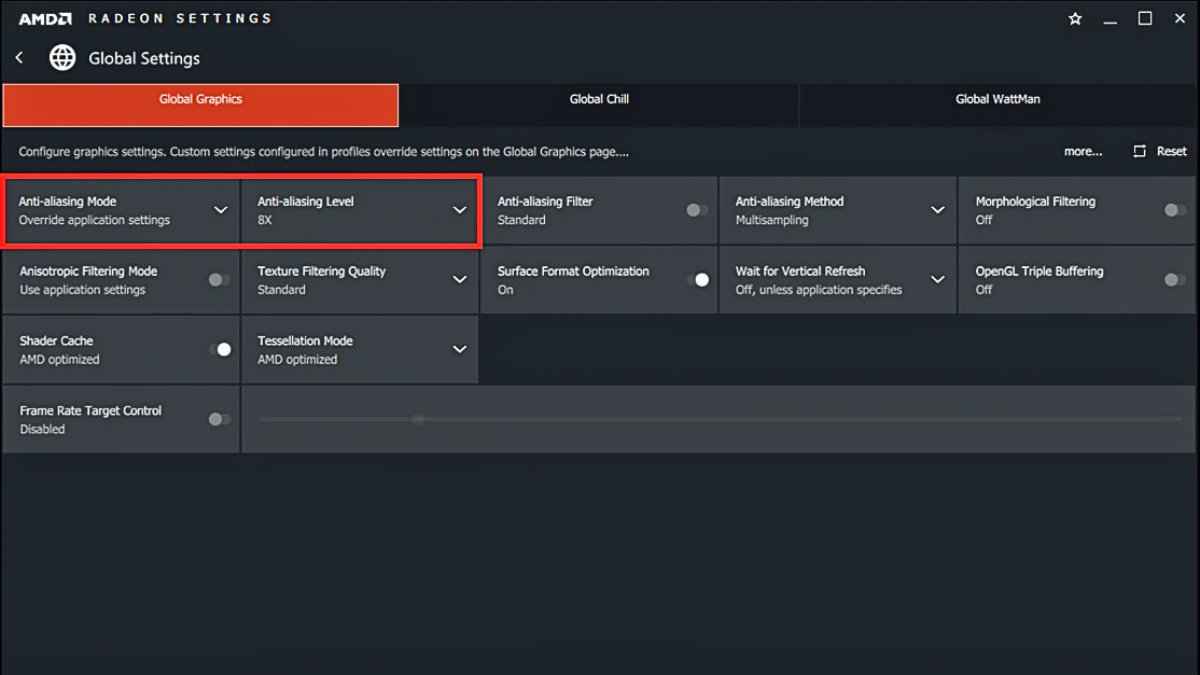Close the Radeon Settings window
1200x675 pixels.
(x=1179, y=19)
